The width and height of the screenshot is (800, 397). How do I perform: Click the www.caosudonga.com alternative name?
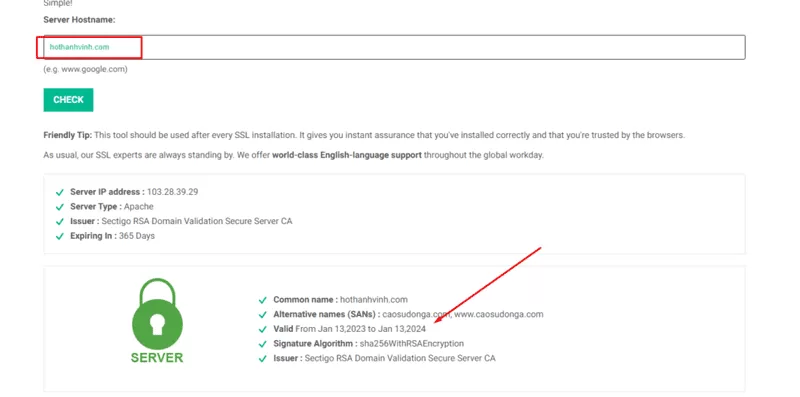point(498,314)
